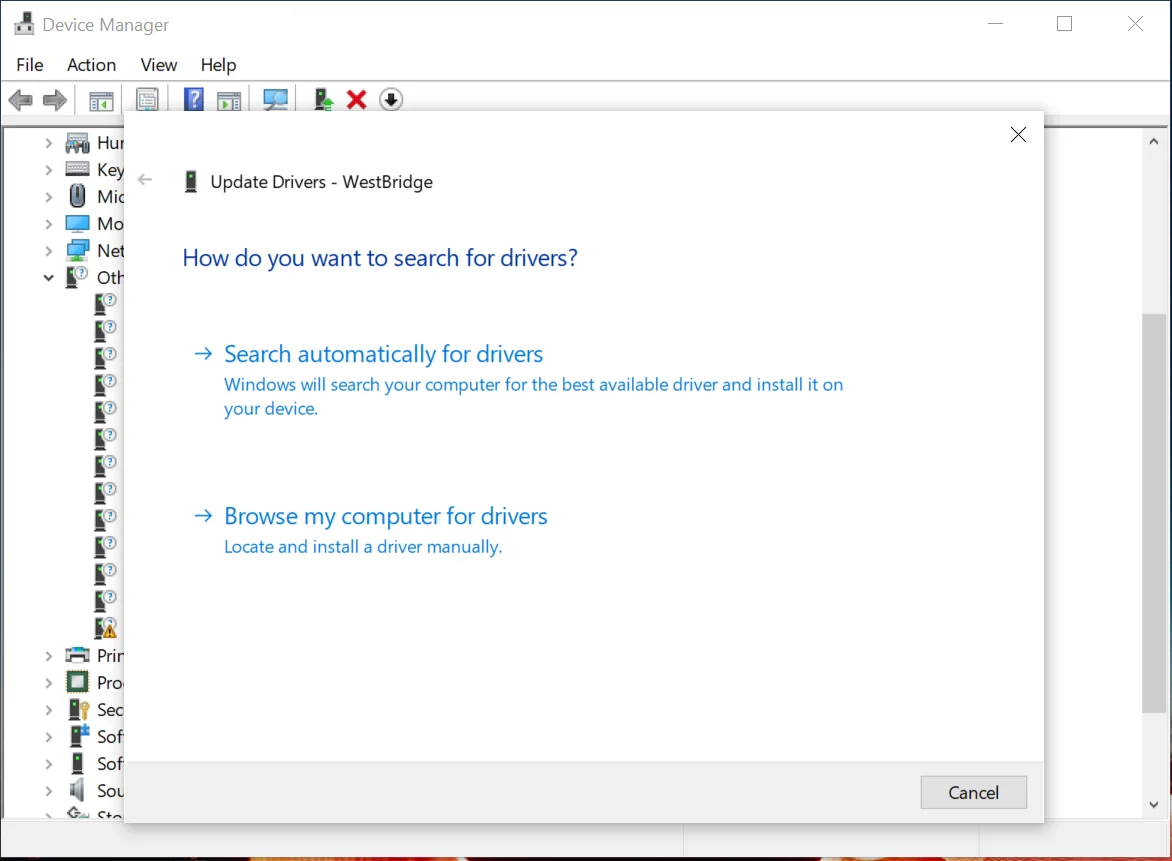Click the red X Uninstall device icon

pos(357,99)
